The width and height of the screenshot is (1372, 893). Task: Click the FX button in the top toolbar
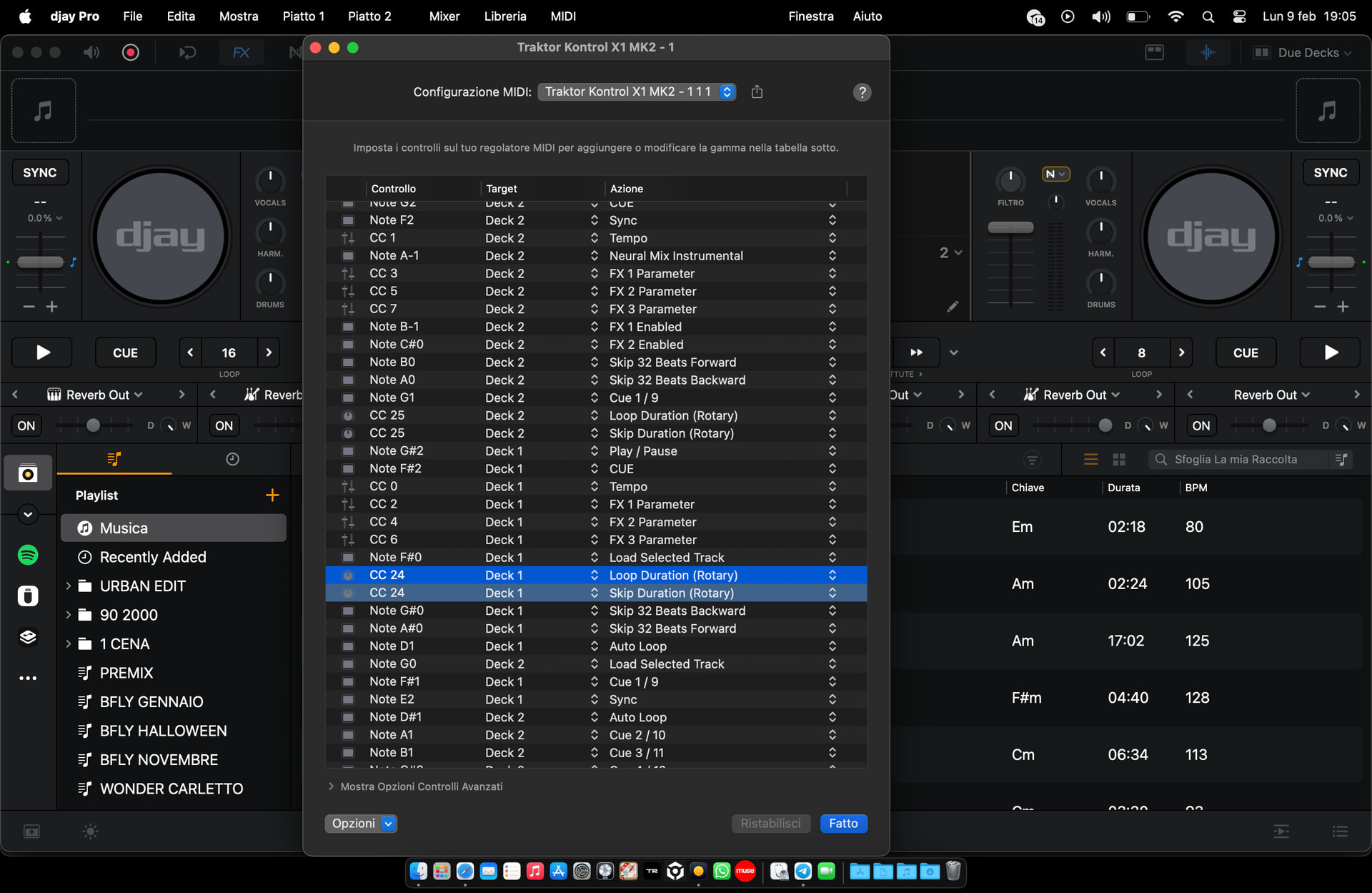point(241,52)
